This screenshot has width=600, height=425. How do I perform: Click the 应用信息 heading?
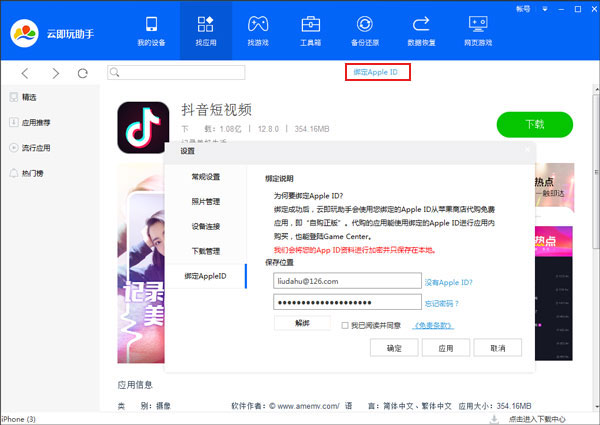coord(135,385)
